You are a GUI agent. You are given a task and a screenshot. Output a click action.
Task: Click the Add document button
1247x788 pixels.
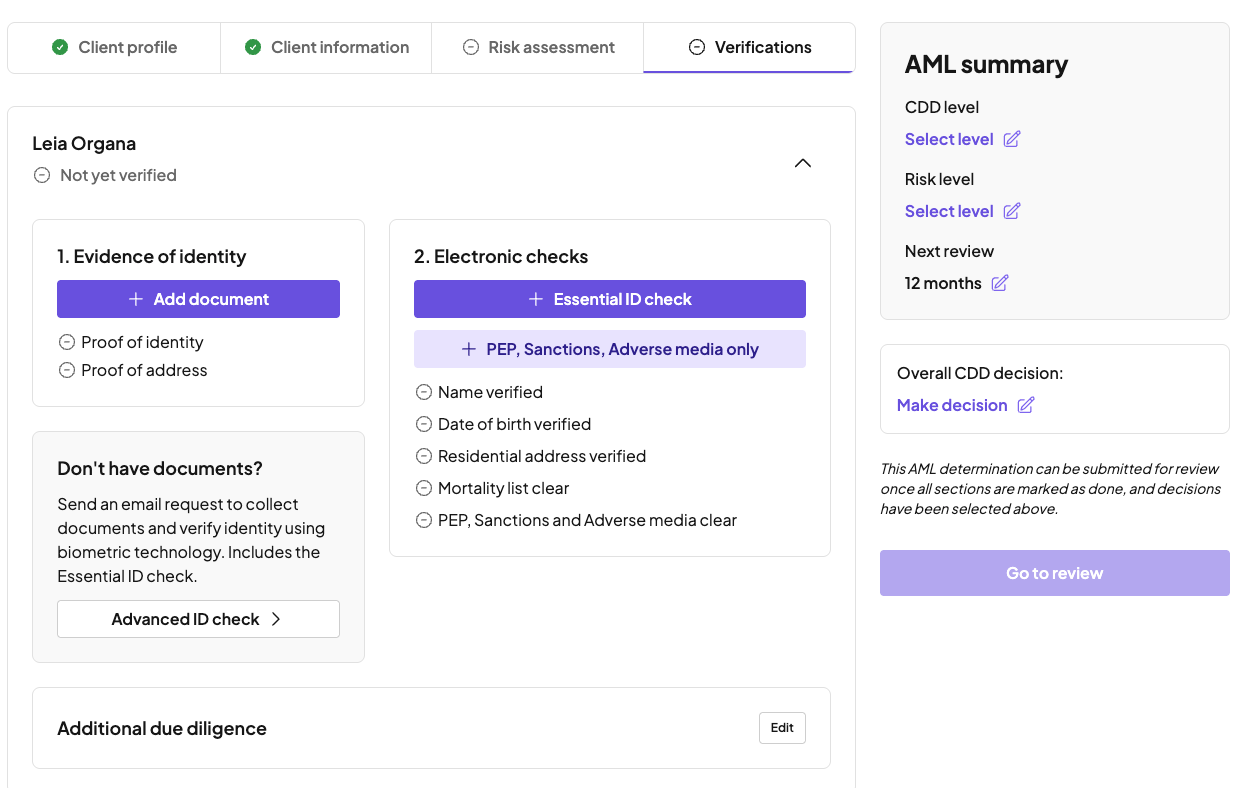[x=198, y=299]
